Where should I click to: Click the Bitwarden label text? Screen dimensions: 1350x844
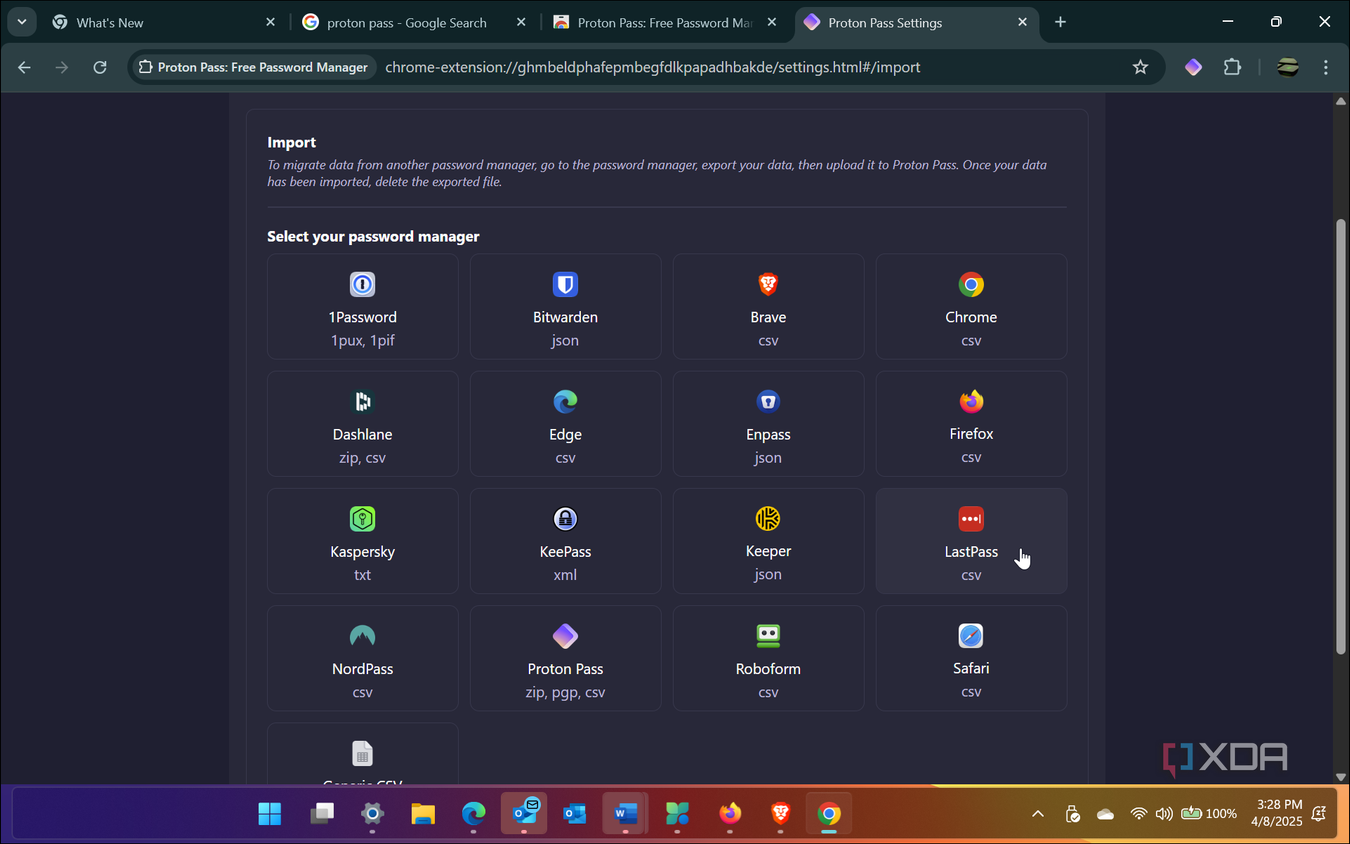click(565, 317)
